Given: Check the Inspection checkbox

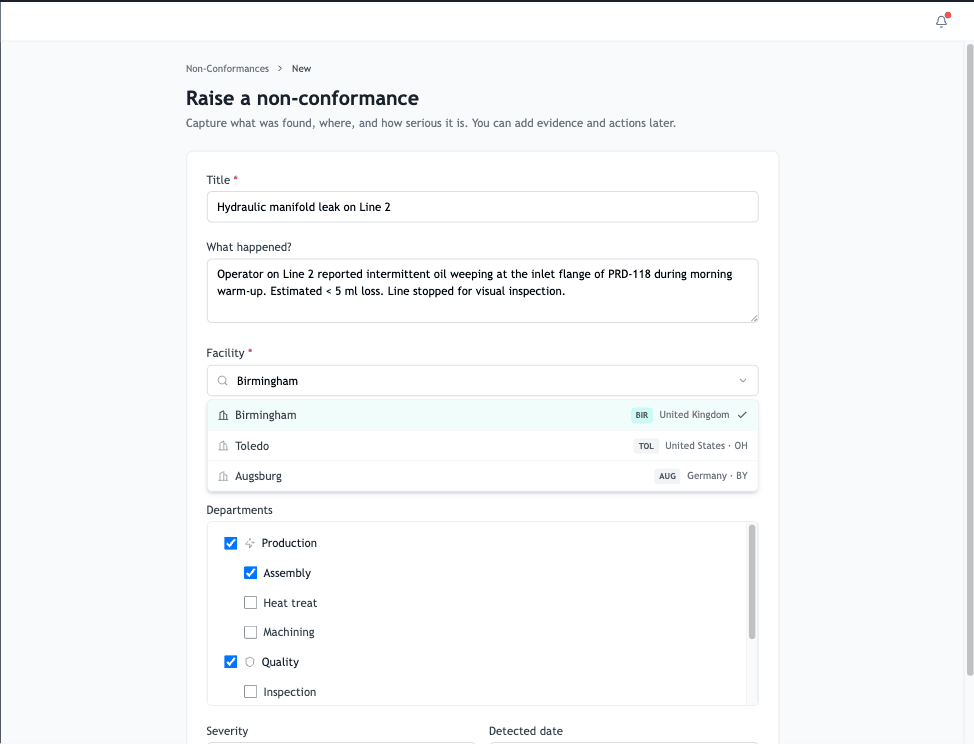Looking at the screenshot, I should 250,692.
